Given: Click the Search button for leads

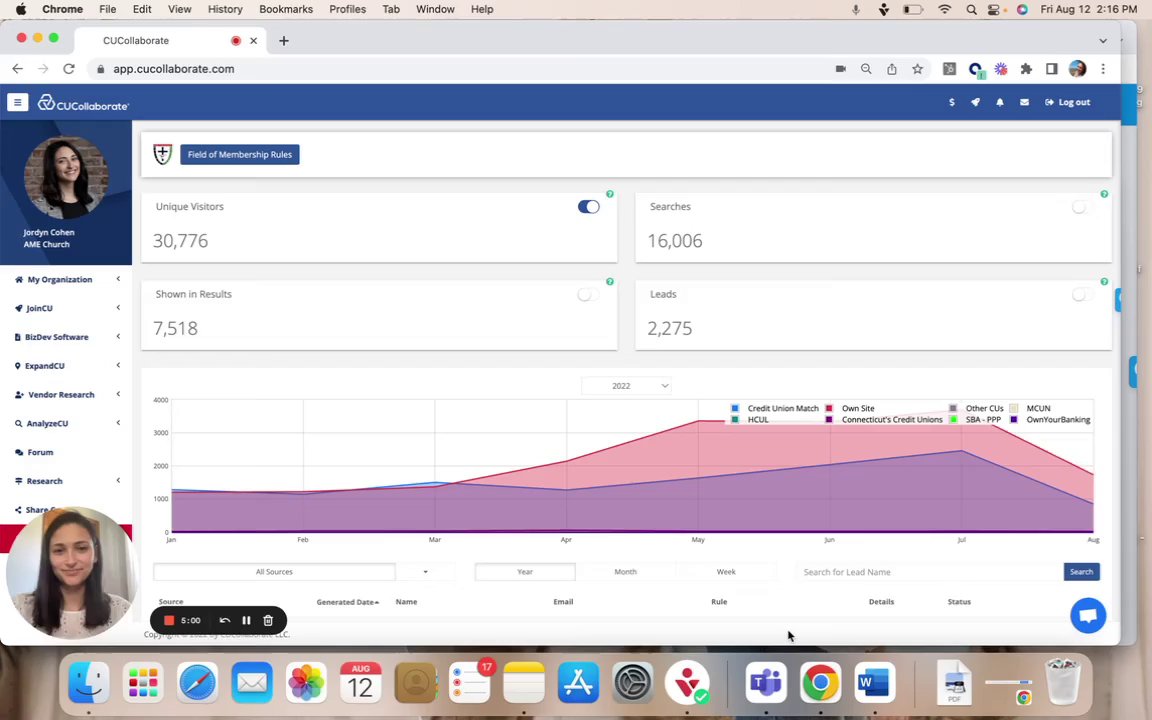Looking at the screenshot, I should [x=1081, y=572].
